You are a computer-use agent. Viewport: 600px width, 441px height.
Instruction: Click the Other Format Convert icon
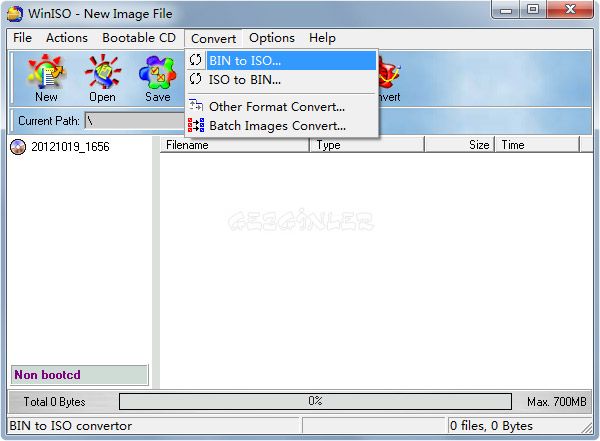196,105
